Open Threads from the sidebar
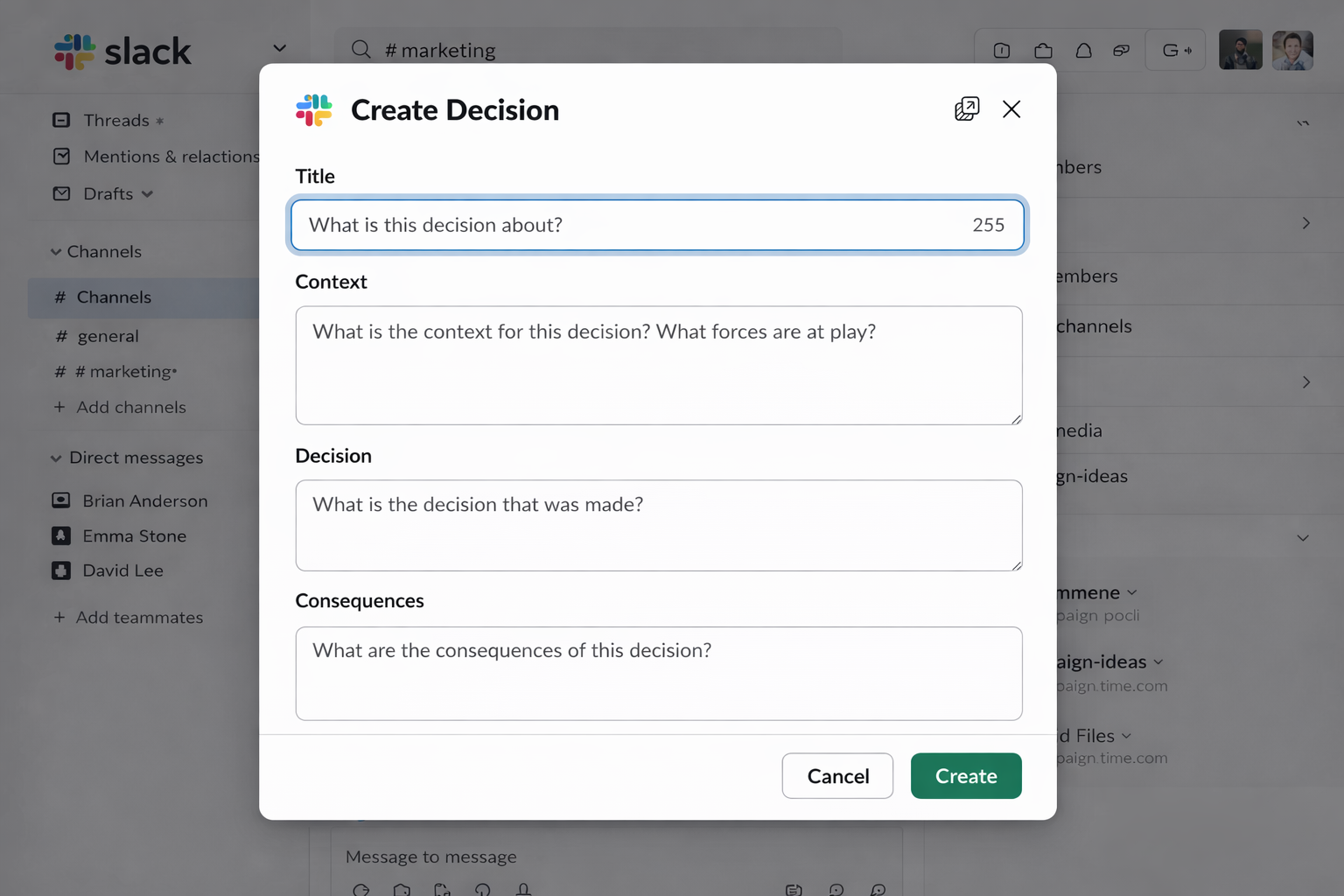 [115, 120]
